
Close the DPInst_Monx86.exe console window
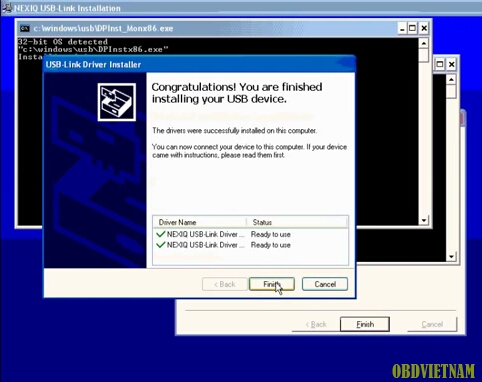click(424, 28)
